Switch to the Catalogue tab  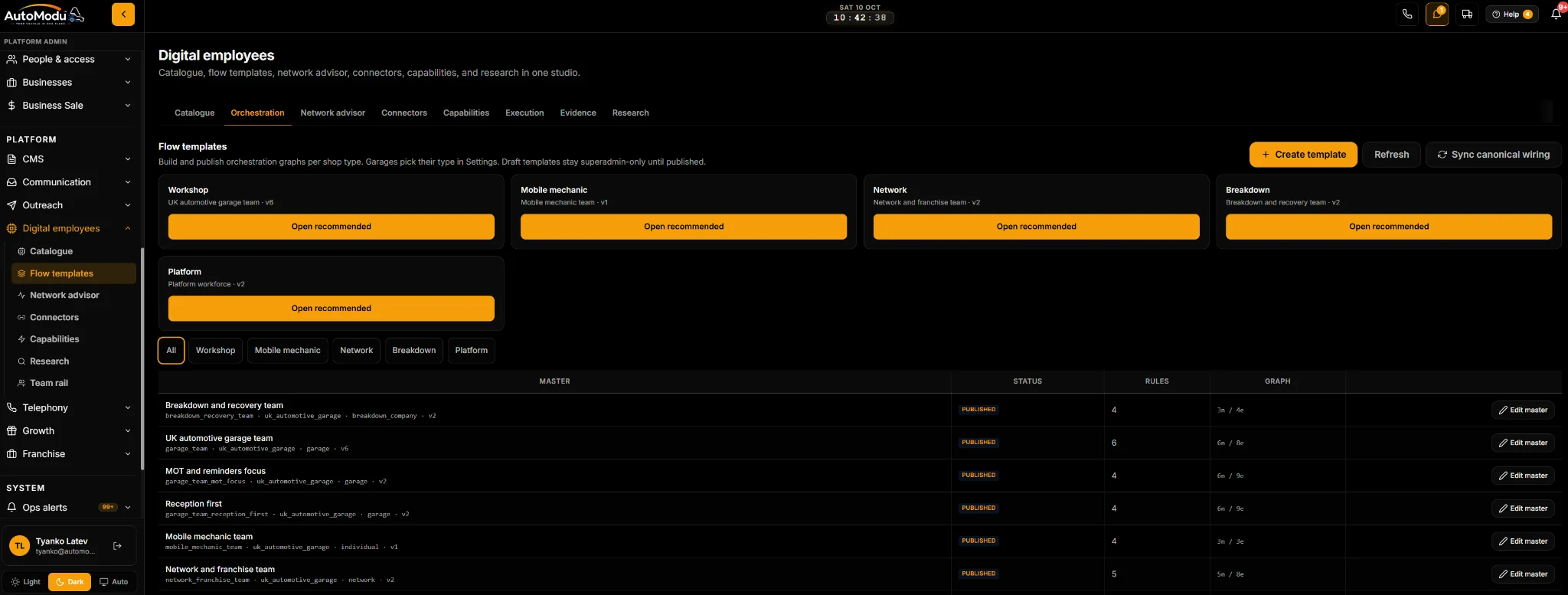coord(194,113)
